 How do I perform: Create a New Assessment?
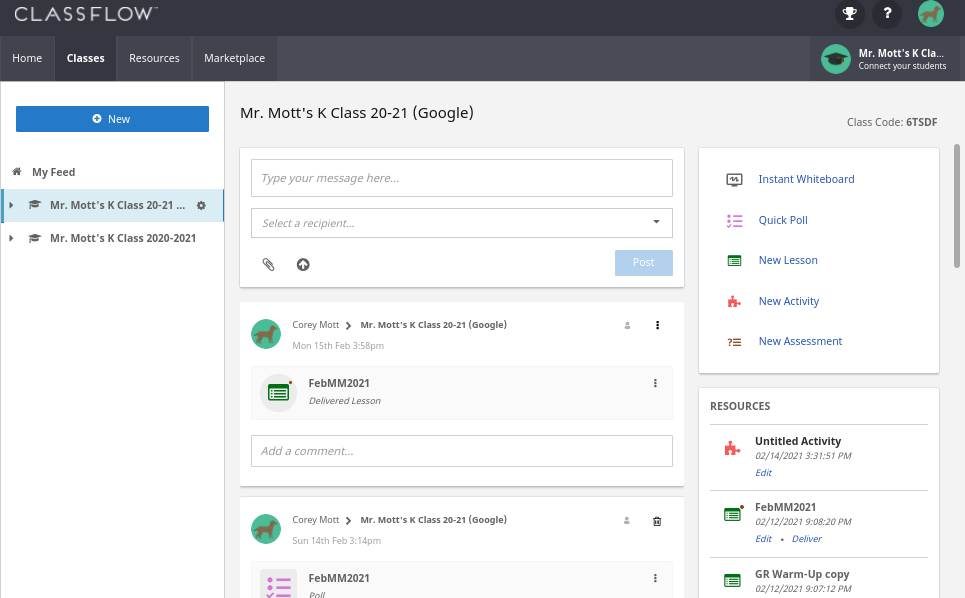click(x=800, y=341)
